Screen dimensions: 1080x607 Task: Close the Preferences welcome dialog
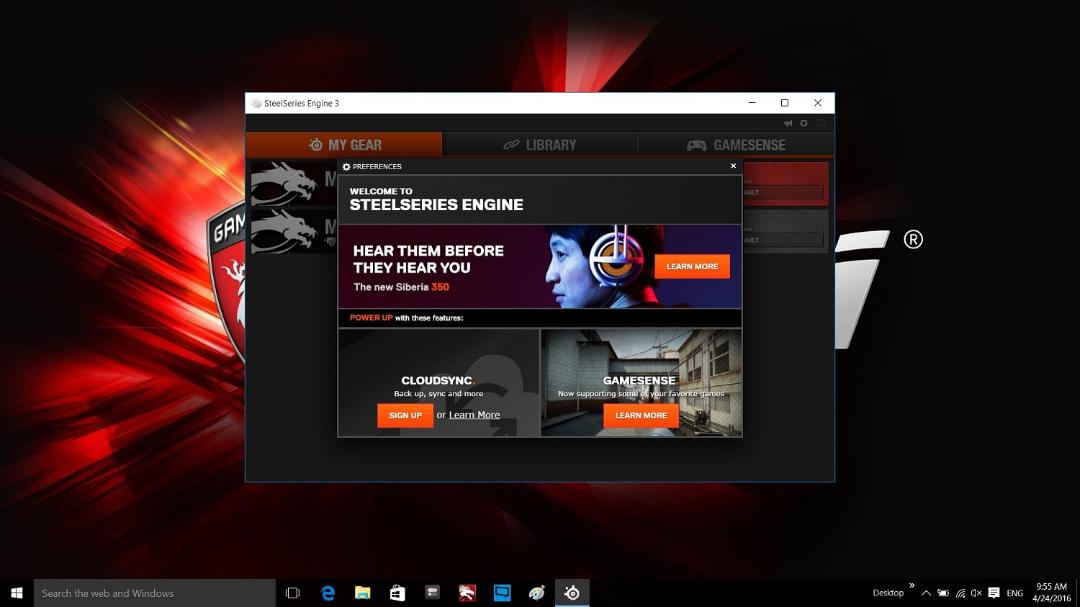click(x=733, y=166)
